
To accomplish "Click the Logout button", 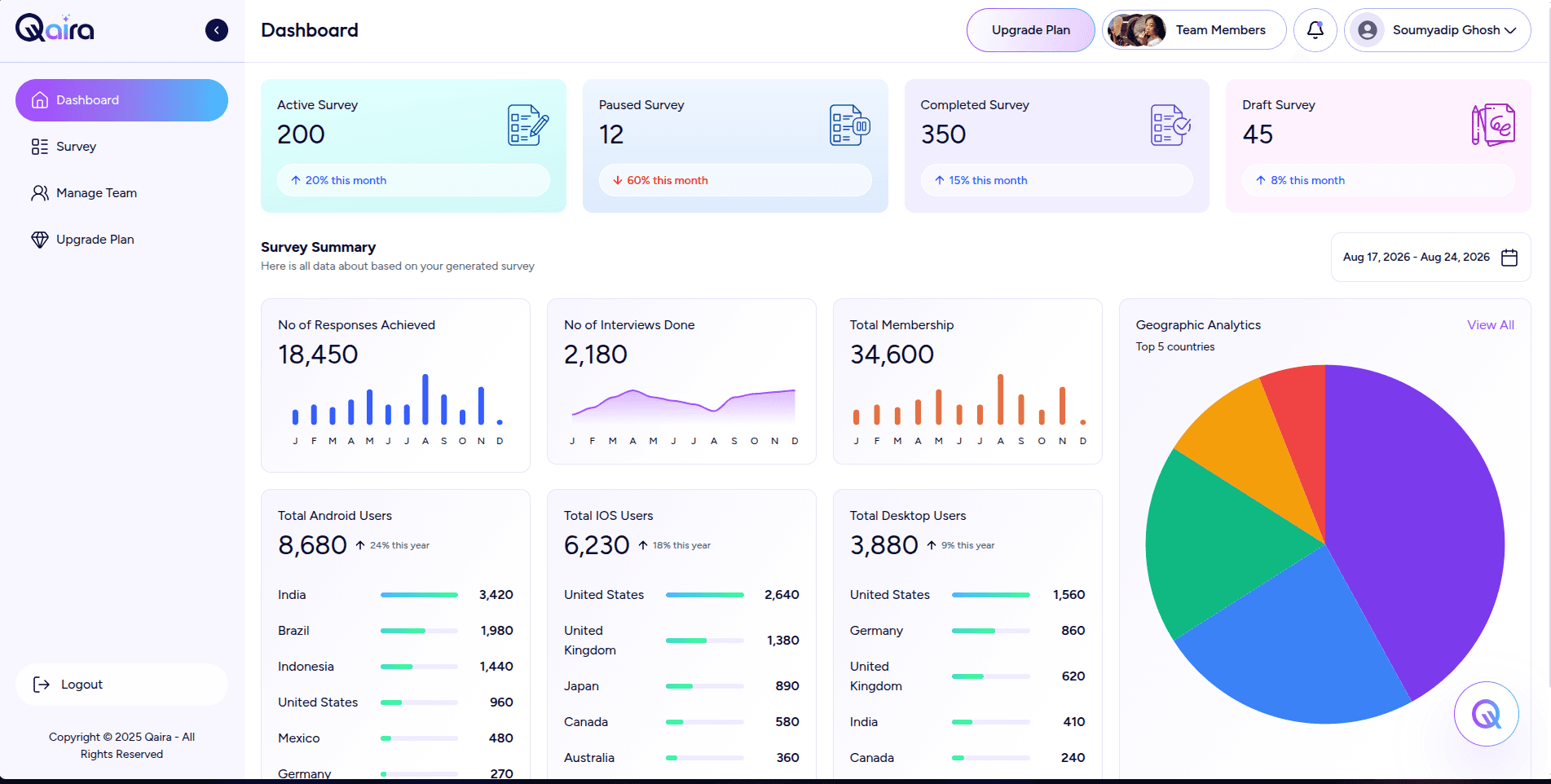I will coord(121,685).
